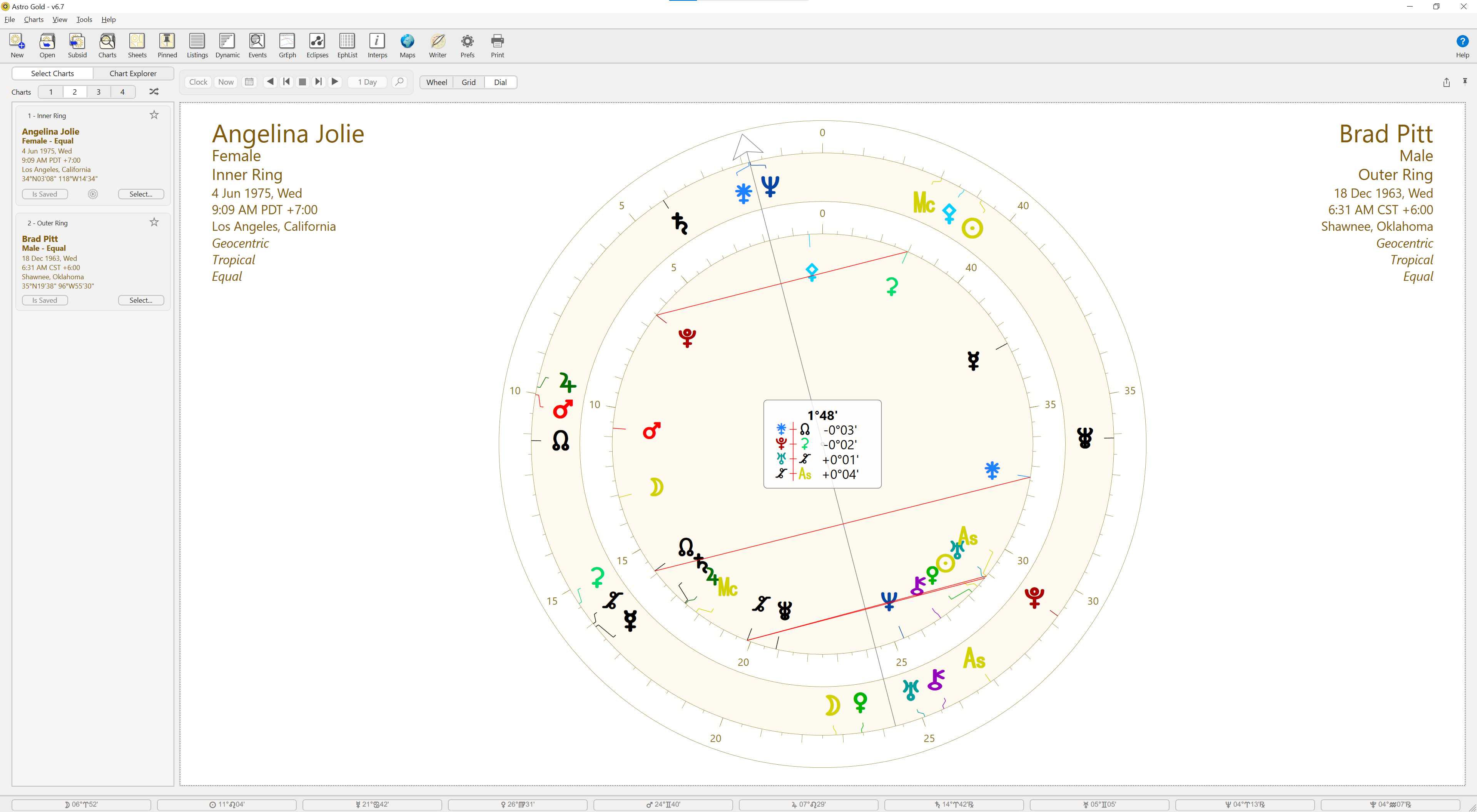Click the Sun position status field
Screen dimensions: 1477x812
pyautogui.click(x=227, y=805)
